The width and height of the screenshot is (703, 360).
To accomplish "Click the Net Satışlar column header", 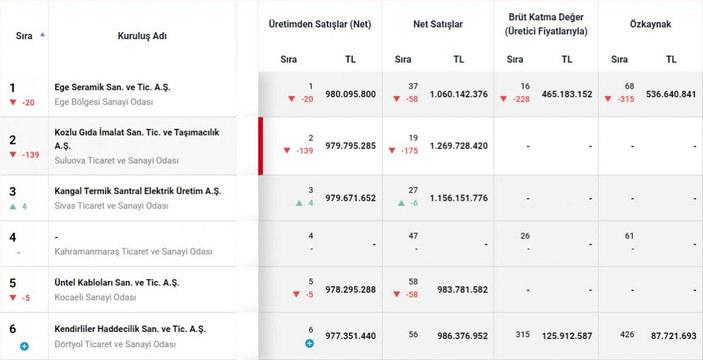I will pos(438,24).
